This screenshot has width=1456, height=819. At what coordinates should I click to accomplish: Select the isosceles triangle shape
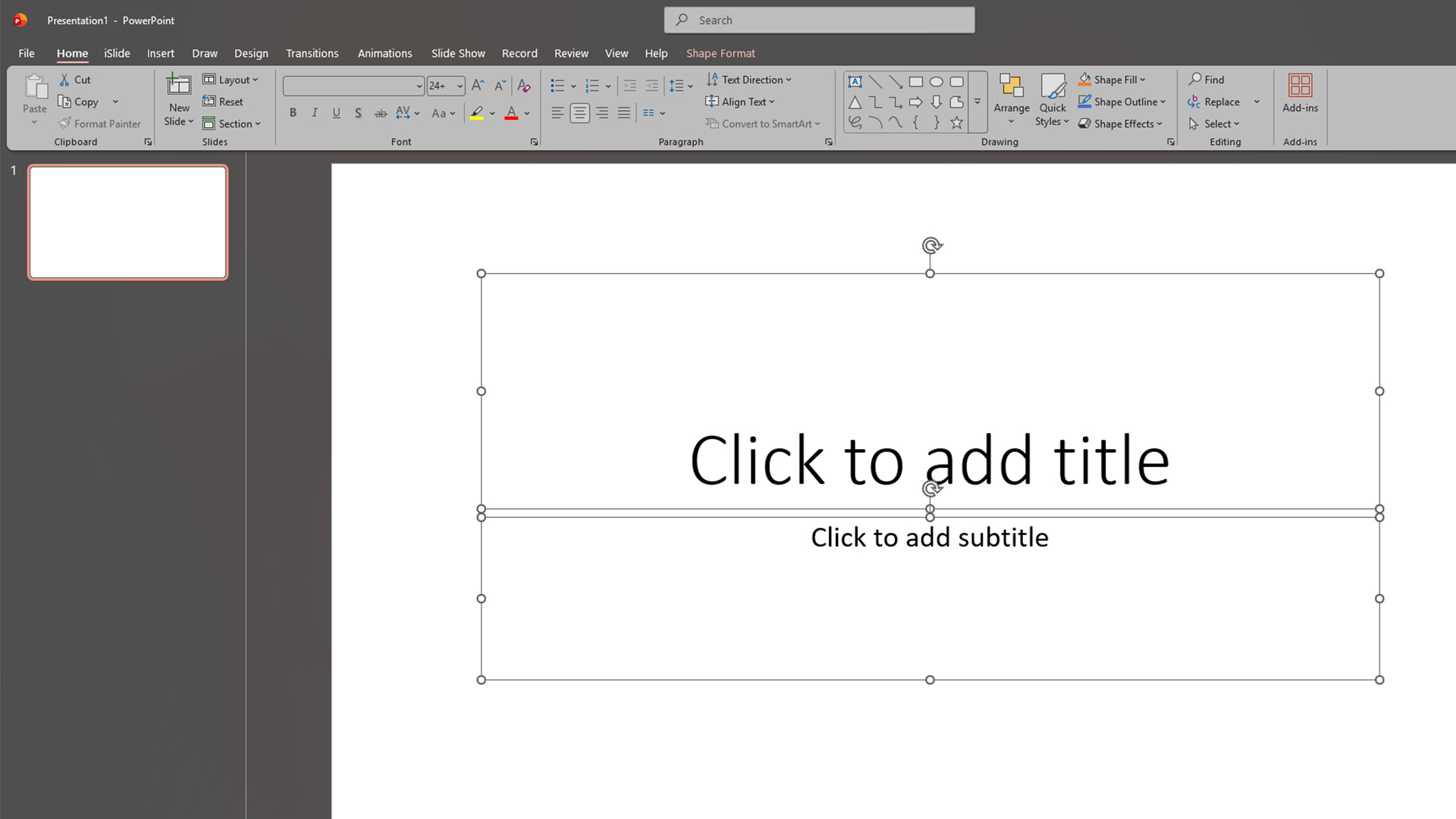click(x=855, y=102)
